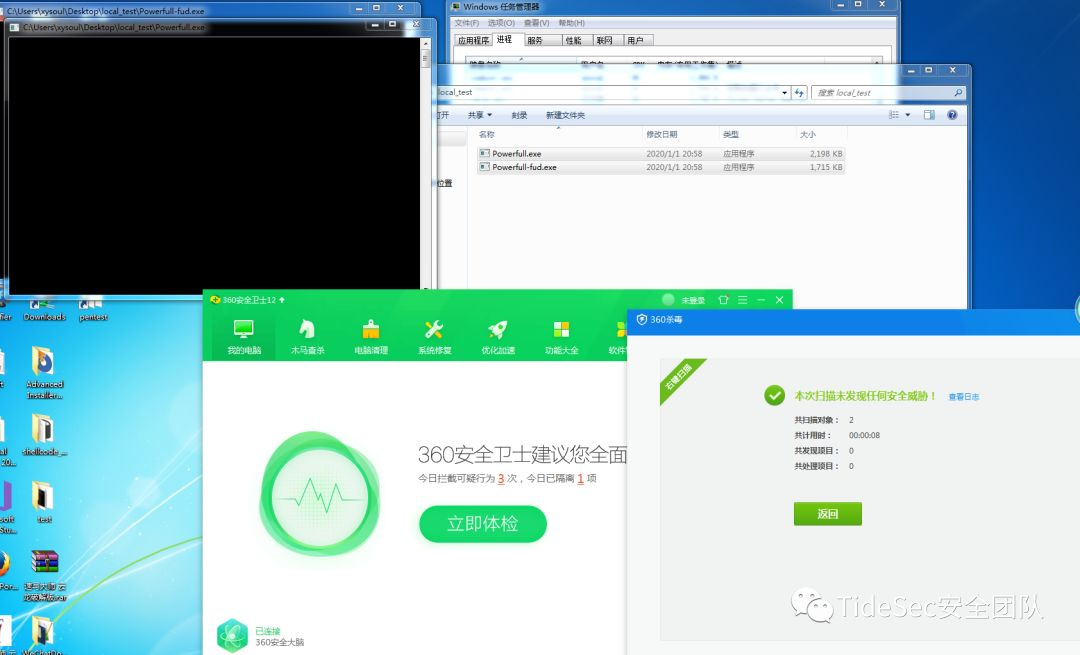This screenshot has width=1080, height=655.
Task: Click the Explorer view mode icon
Action: click(894, 115)
